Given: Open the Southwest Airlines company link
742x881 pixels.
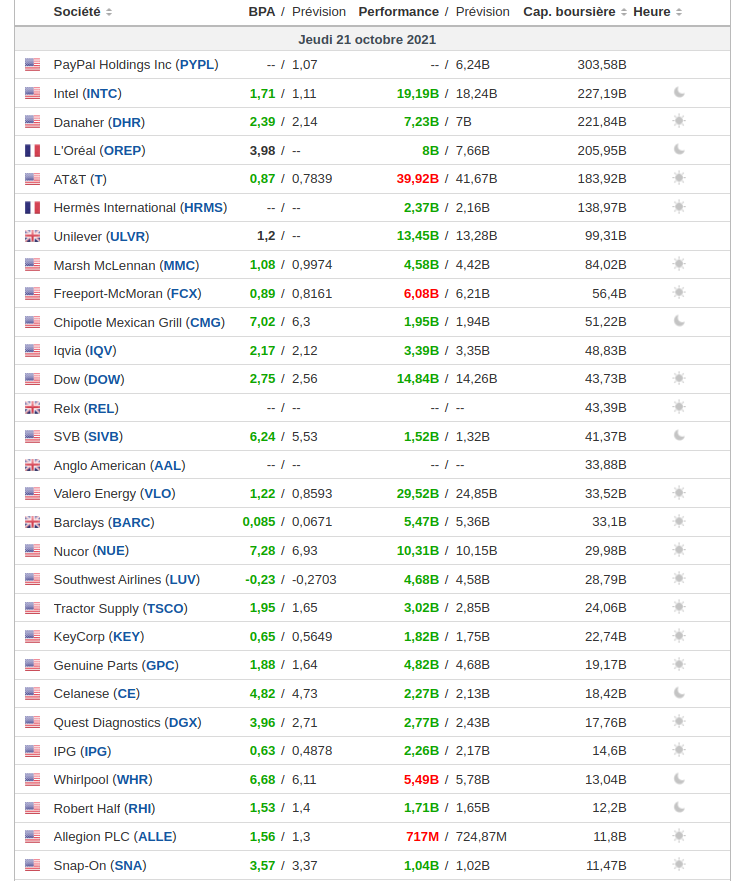Looking at the screenshot, I should pos(126,580).
